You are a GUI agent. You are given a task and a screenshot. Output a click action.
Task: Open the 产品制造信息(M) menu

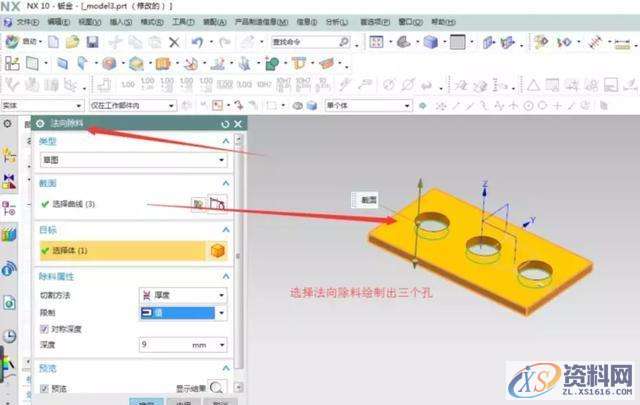261,22
